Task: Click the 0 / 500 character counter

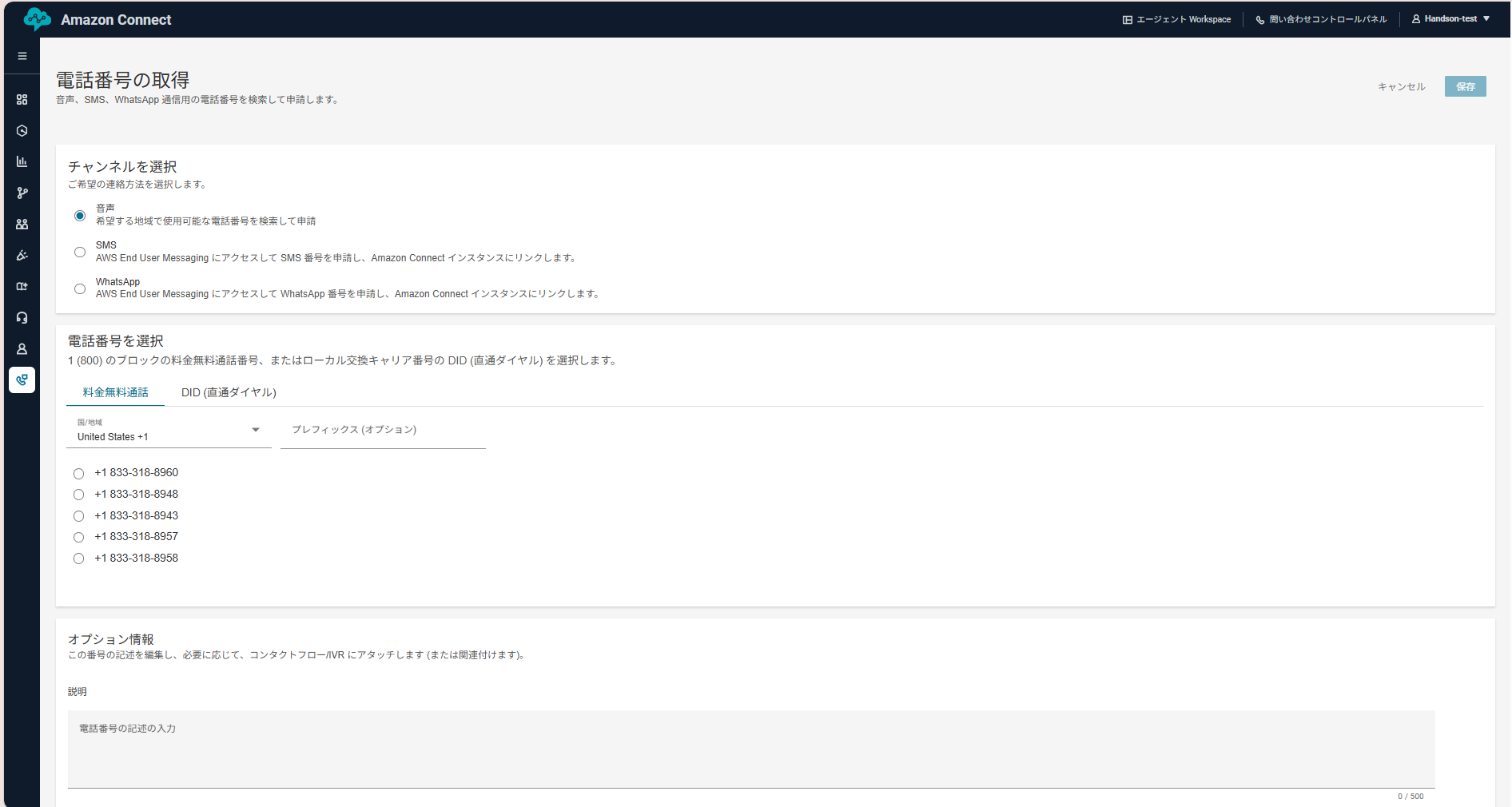Action: (1409, 796)
